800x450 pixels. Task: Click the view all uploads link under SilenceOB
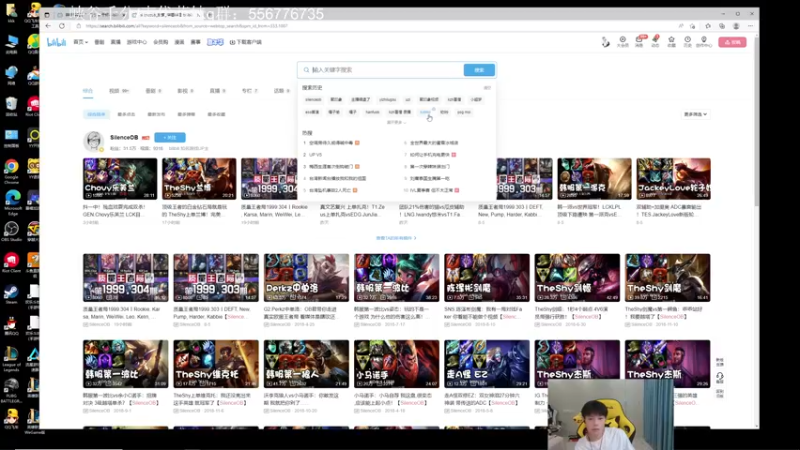click(x=396, y=238)
